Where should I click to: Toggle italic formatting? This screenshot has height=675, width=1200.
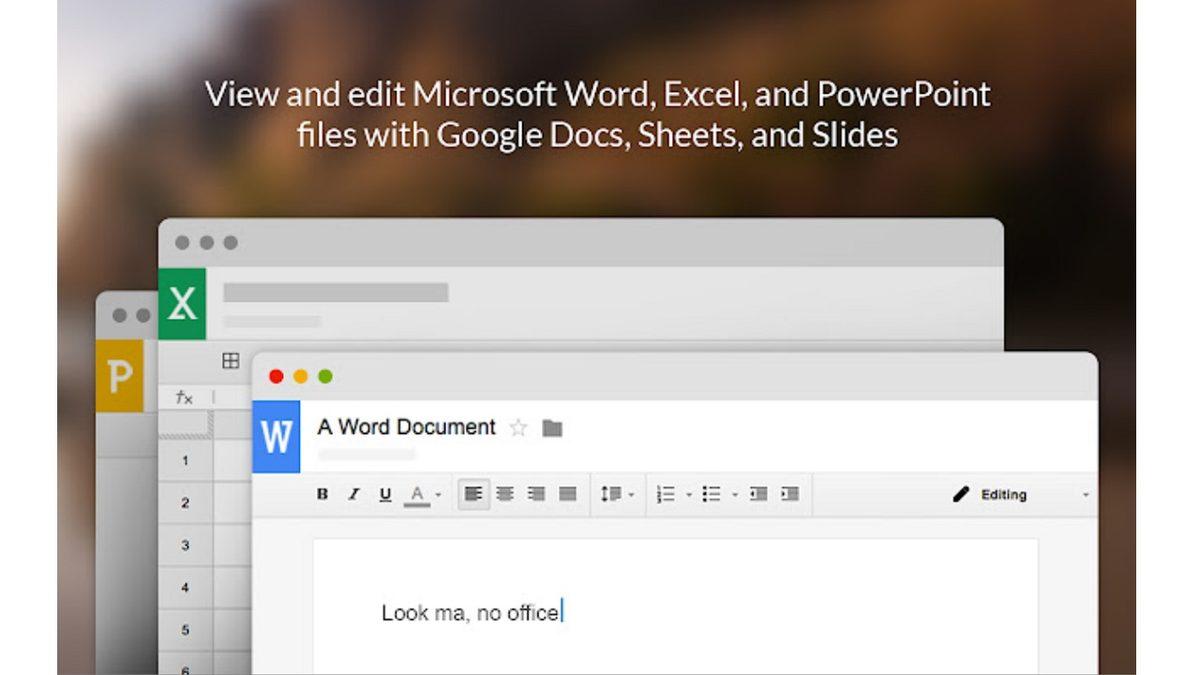point(353,493)
